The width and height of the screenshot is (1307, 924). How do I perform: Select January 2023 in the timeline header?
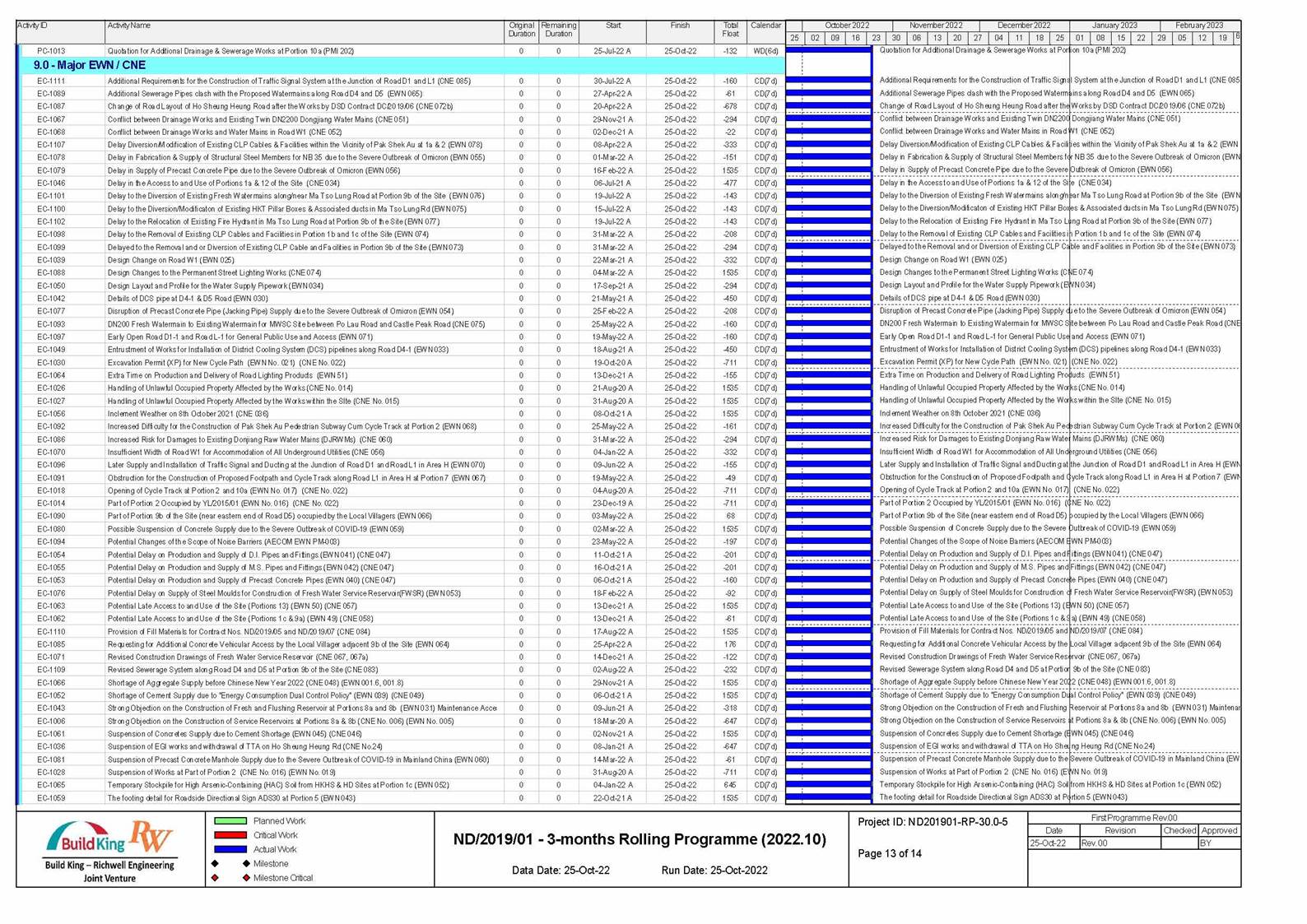pyautogui.click(x=1114, y=26)
